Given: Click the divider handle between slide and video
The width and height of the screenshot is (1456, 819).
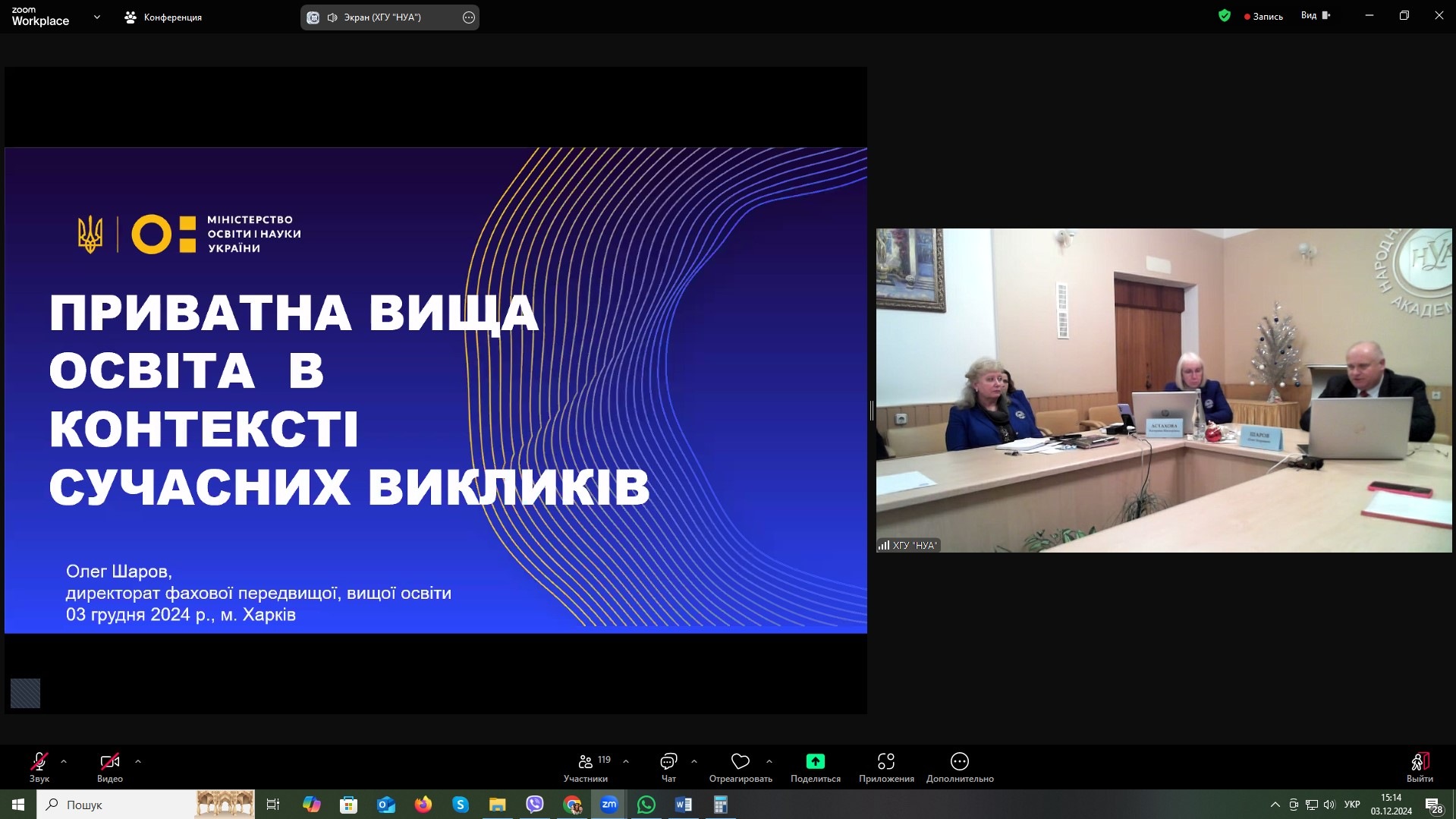Looking at the screenshot, I should click(x=872, y=411).
